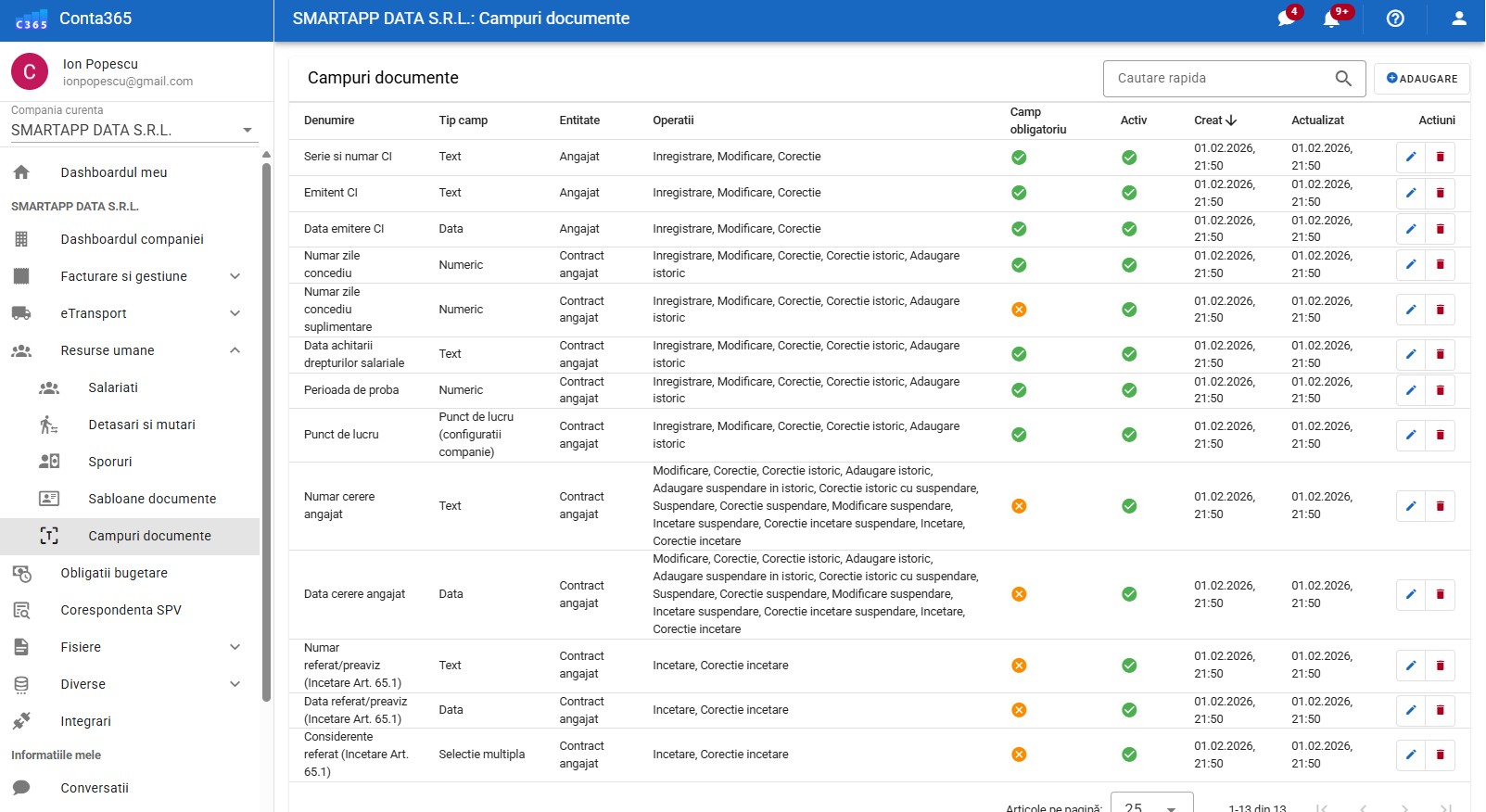Image resolution: width=1486 pixels, height=812 pixels.
Task: Edit the 'Punct de lucru' field row
Action: click(x=1410, y=435)
